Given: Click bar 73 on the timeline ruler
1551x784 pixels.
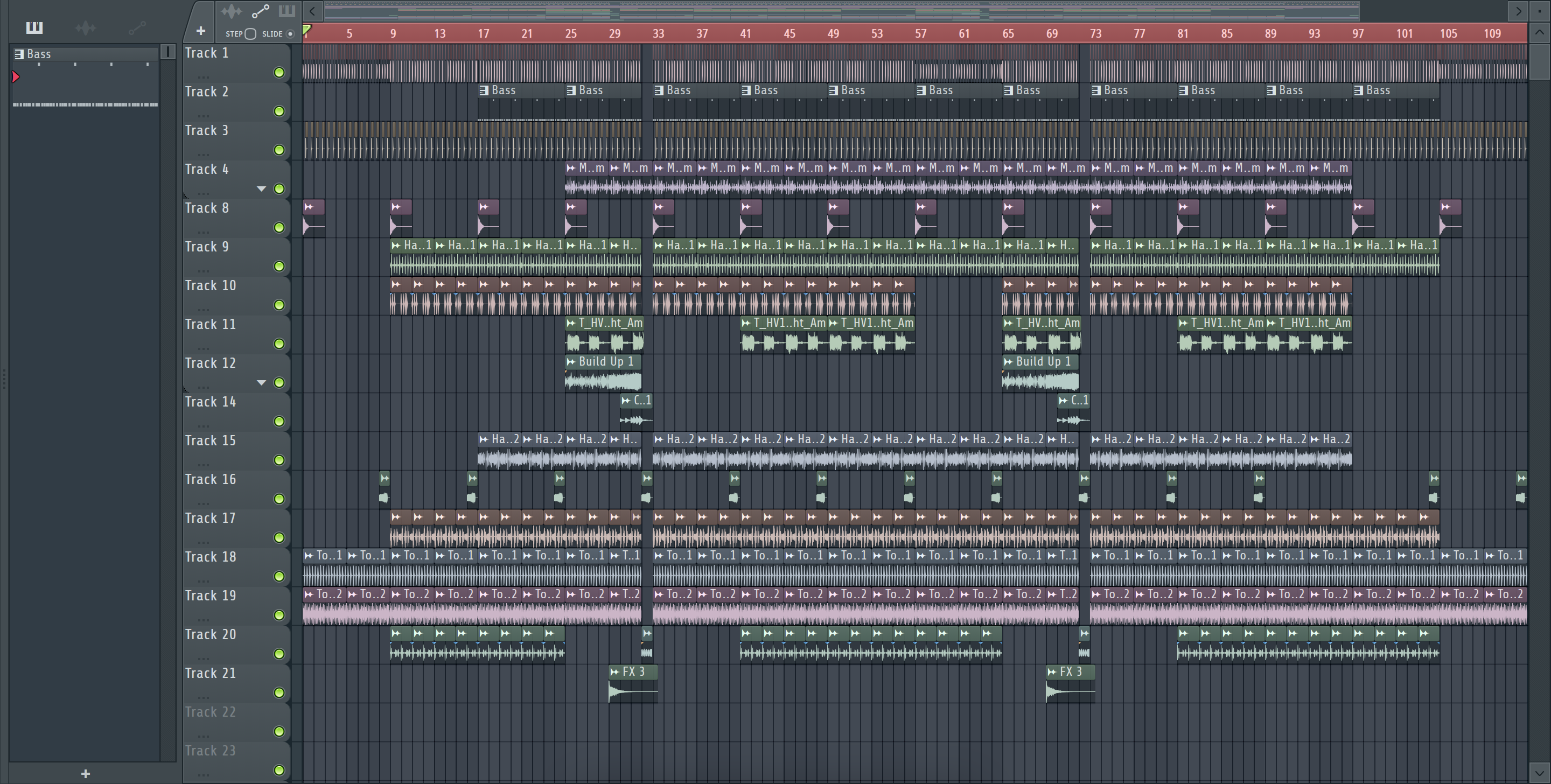Looking at the screenshot, I should [x=1095, y=34].
